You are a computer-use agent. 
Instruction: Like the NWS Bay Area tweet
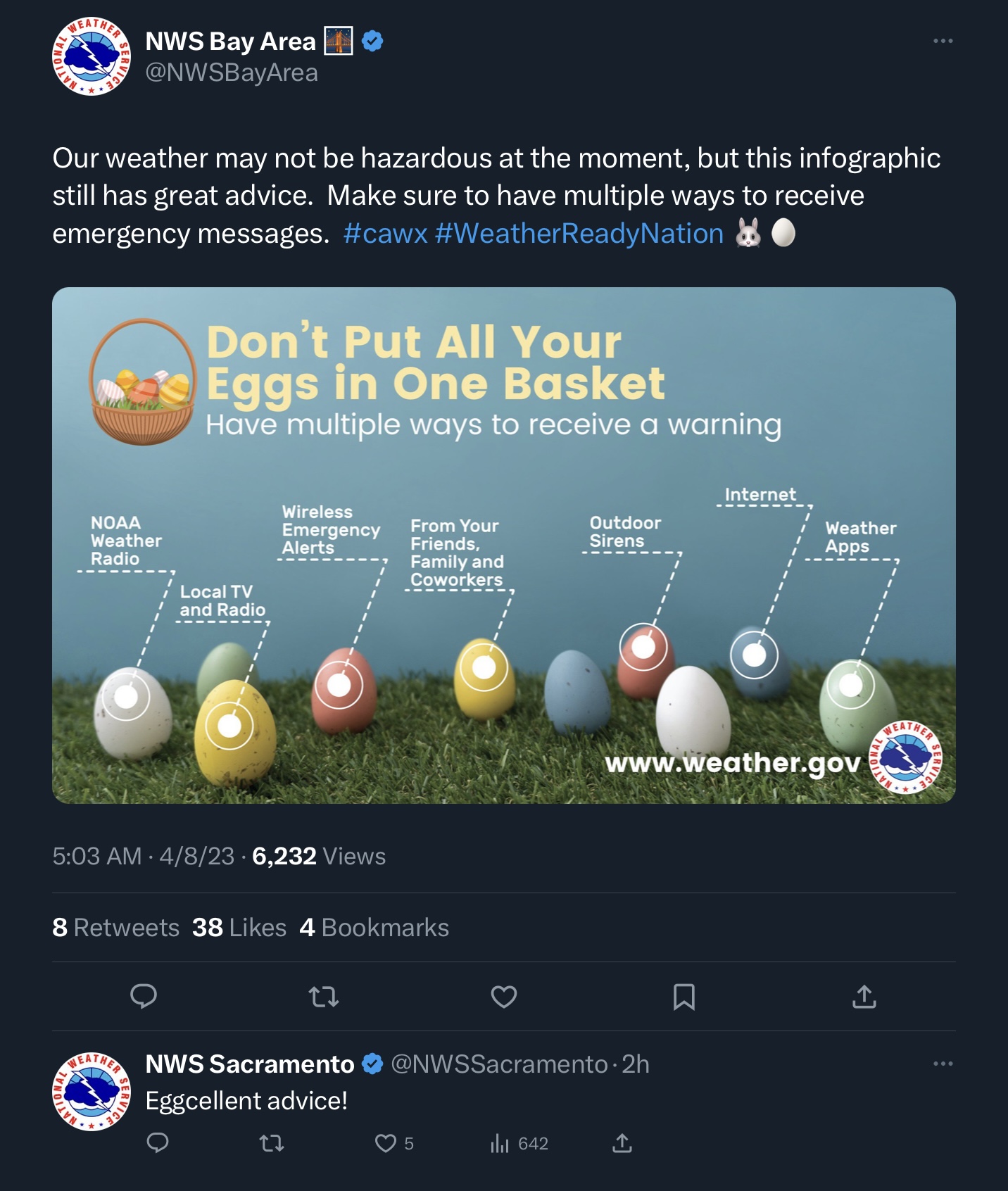click(x=504, y=996)
